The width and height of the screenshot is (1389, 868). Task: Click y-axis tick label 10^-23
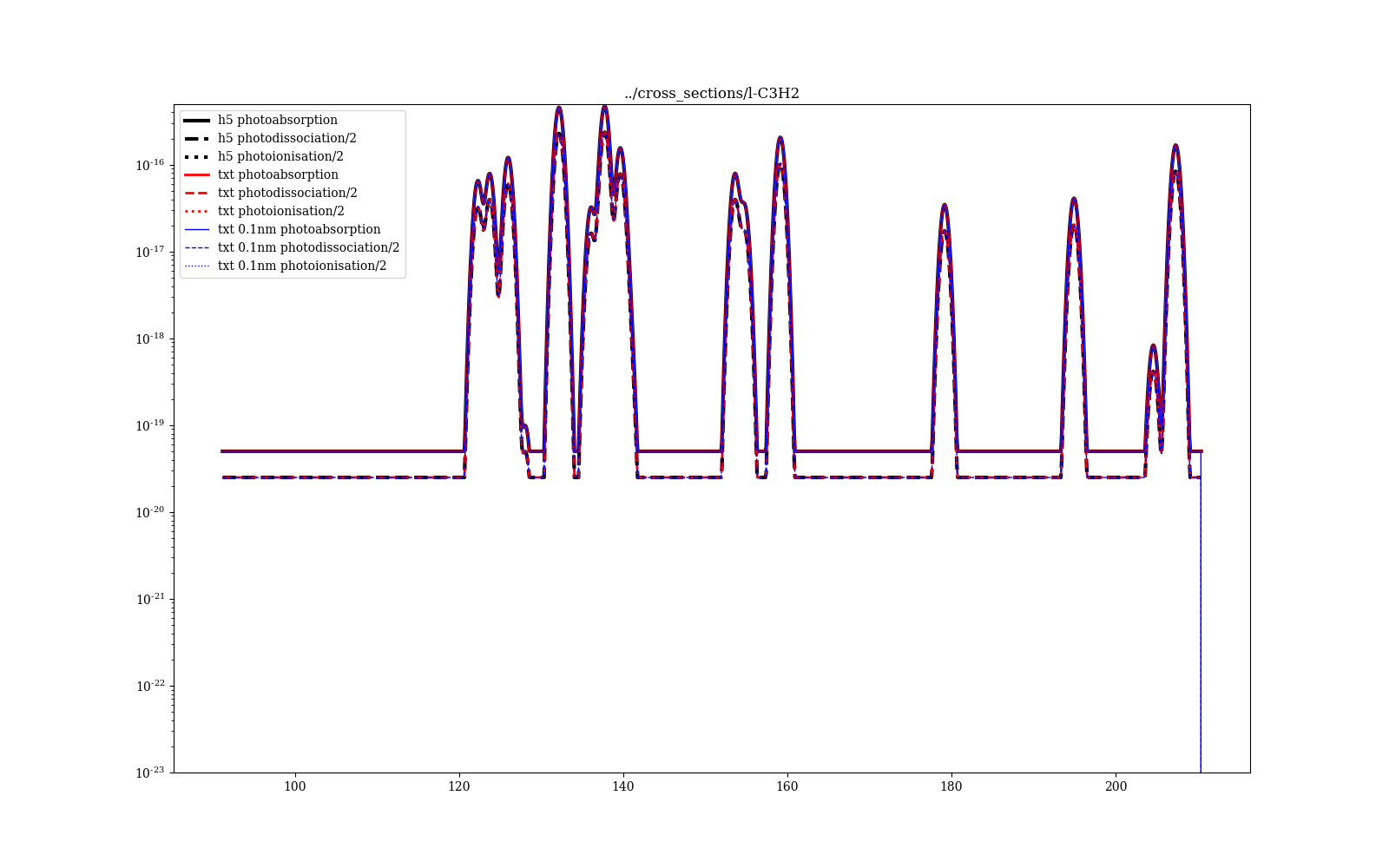(x=151, y=772)
